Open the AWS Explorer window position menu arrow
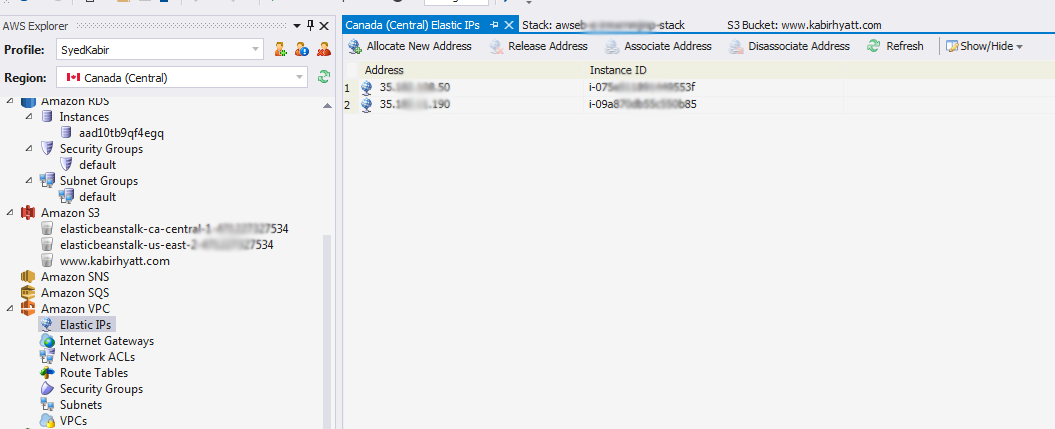The width and height of the screenshot is (1055, 429). (x=297, y=26)
